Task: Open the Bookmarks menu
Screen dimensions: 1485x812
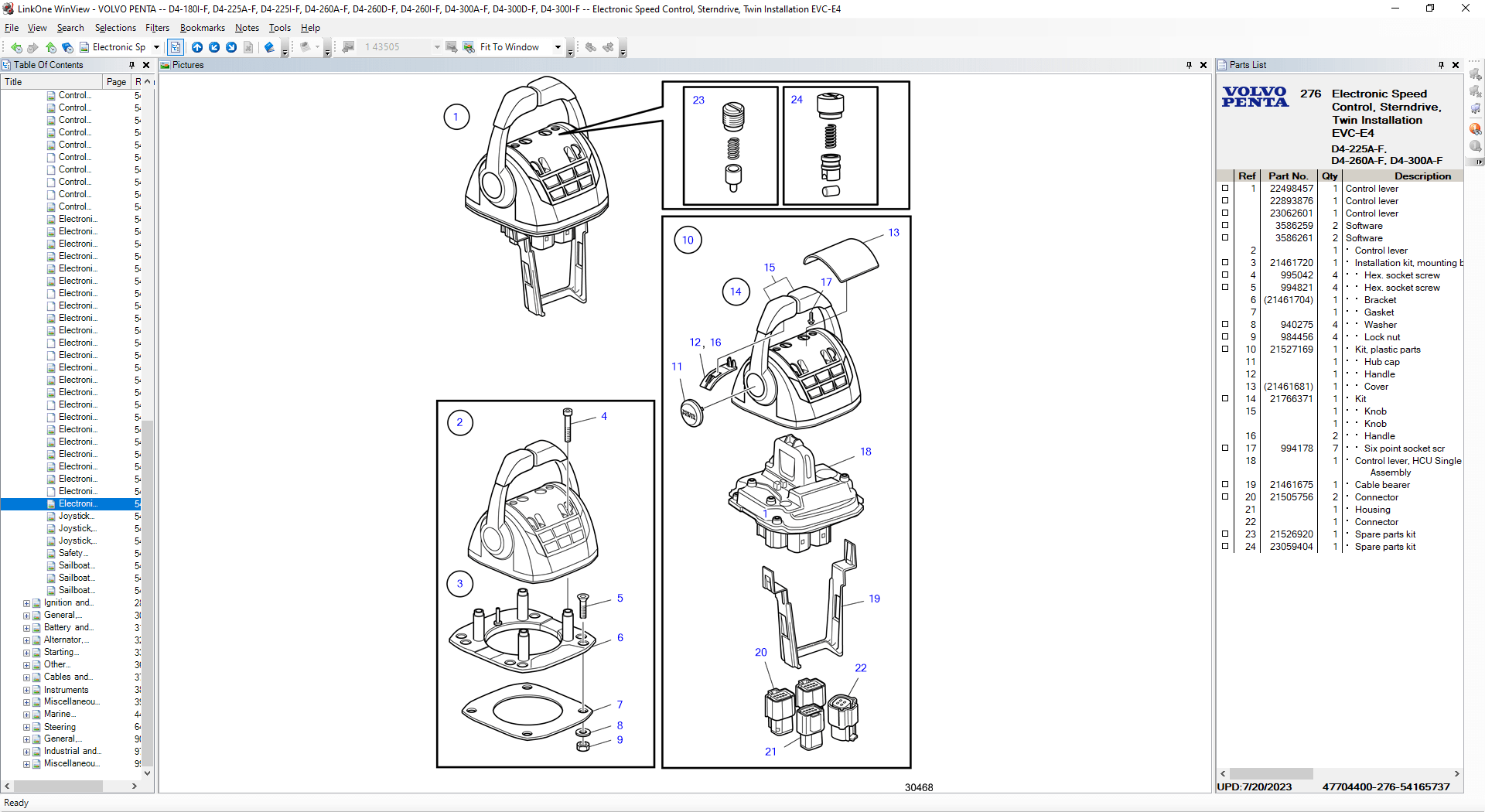Action: (202, 28)
